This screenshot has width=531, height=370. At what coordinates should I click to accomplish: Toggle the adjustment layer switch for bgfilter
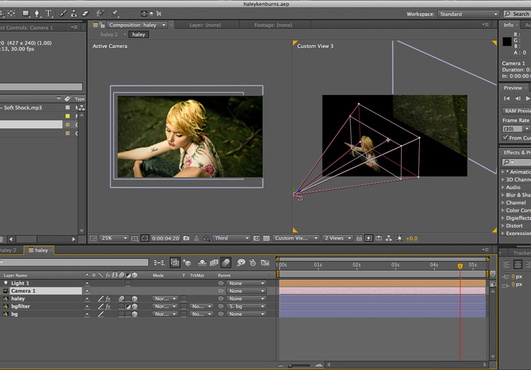(128, 306)
